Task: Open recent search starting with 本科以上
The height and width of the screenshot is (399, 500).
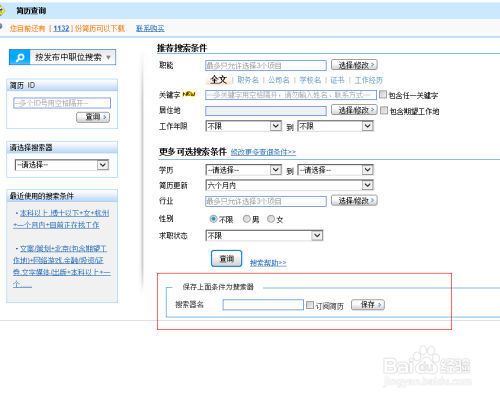Action: (61, 219)
